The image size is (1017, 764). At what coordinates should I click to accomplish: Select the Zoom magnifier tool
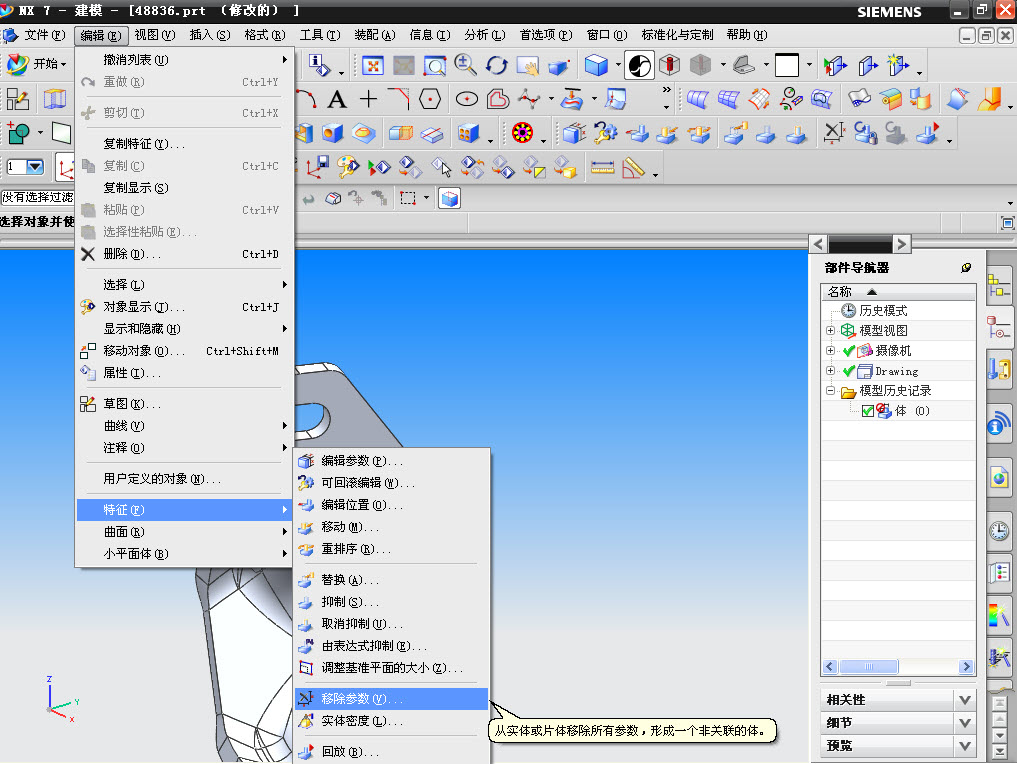(465, 65)
